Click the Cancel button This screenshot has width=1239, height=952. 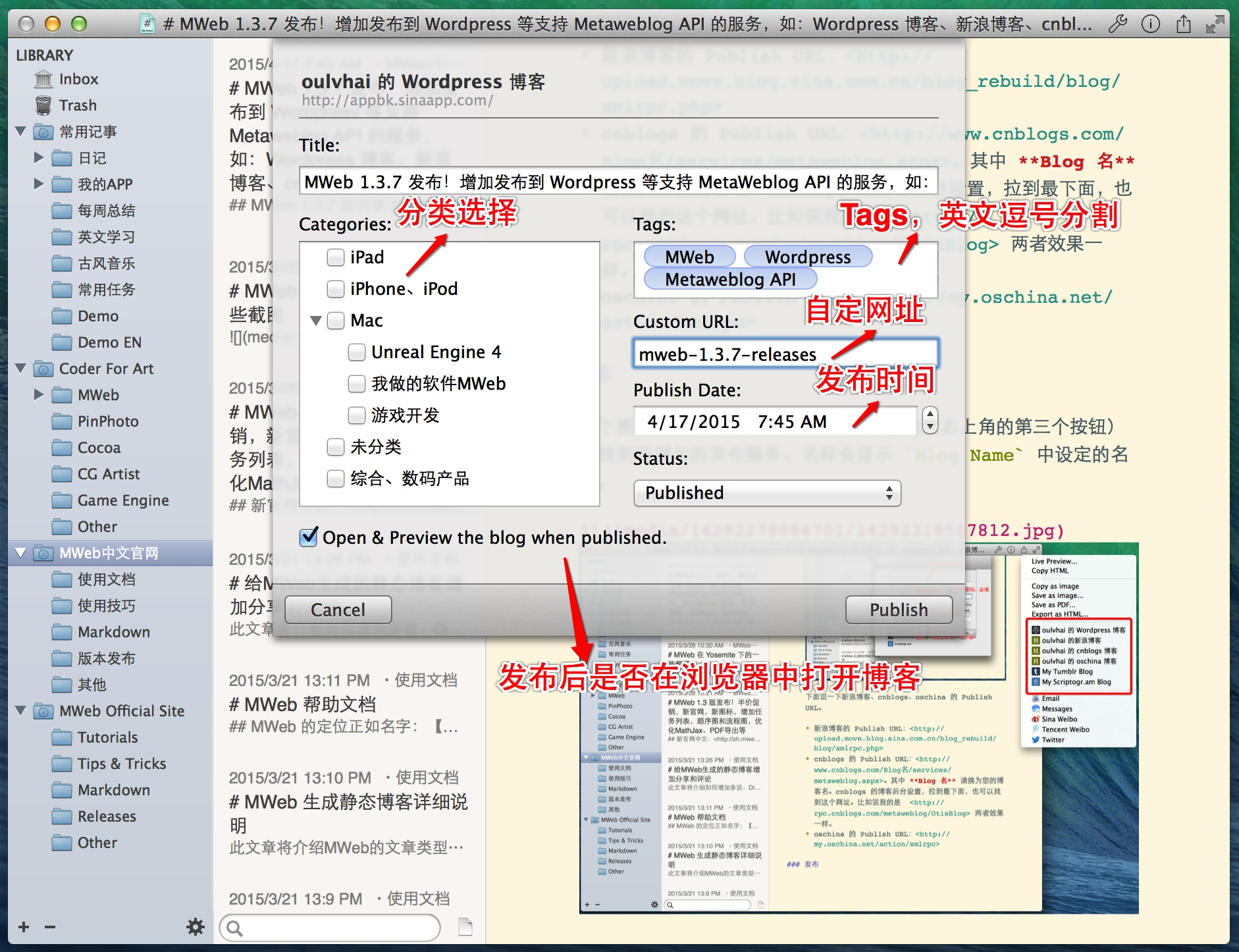[x=338, y=610]
